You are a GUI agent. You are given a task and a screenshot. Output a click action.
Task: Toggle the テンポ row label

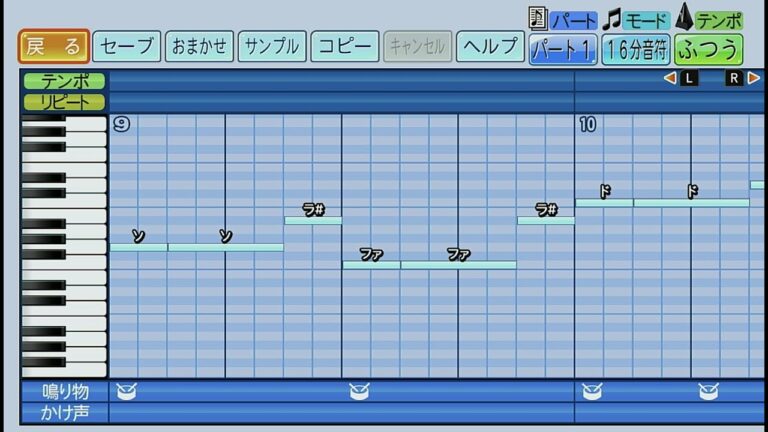point(65,81)
